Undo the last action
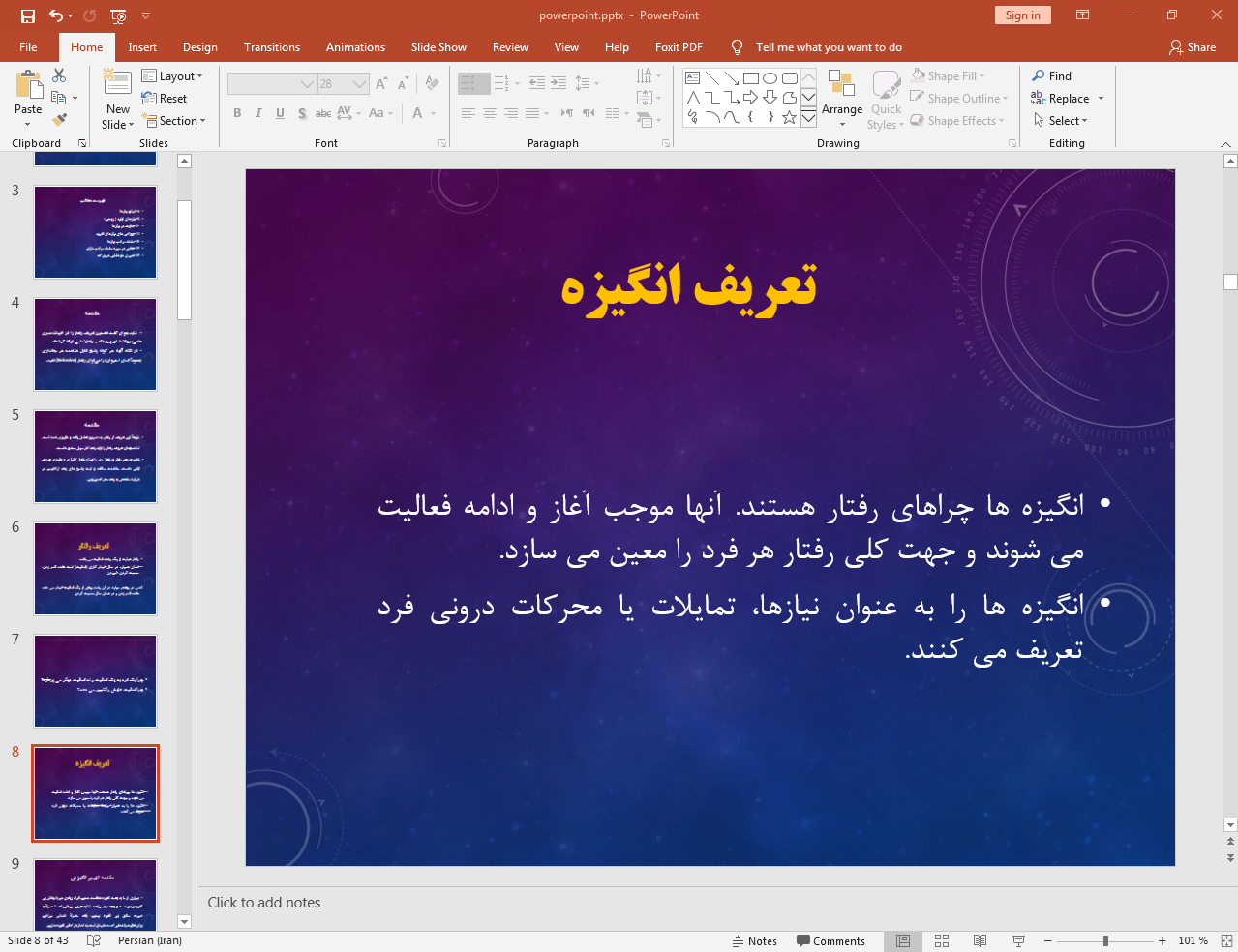The image size is (1238, 952). coord(56,15)
